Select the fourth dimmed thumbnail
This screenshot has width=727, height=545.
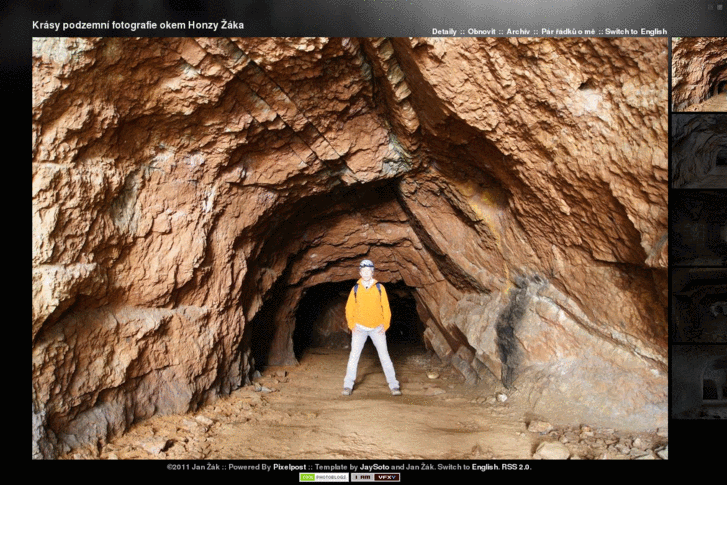pos(699,305)
